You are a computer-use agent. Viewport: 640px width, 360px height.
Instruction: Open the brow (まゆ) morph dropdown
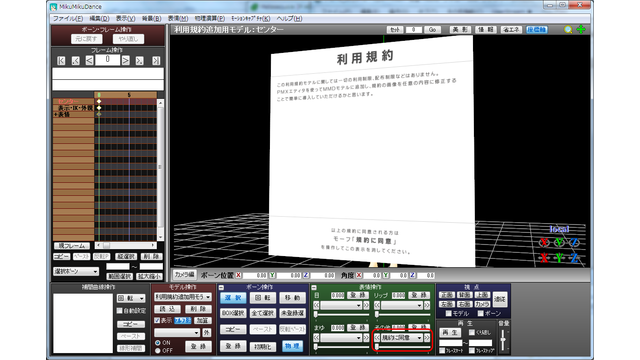tap(341, 338)
